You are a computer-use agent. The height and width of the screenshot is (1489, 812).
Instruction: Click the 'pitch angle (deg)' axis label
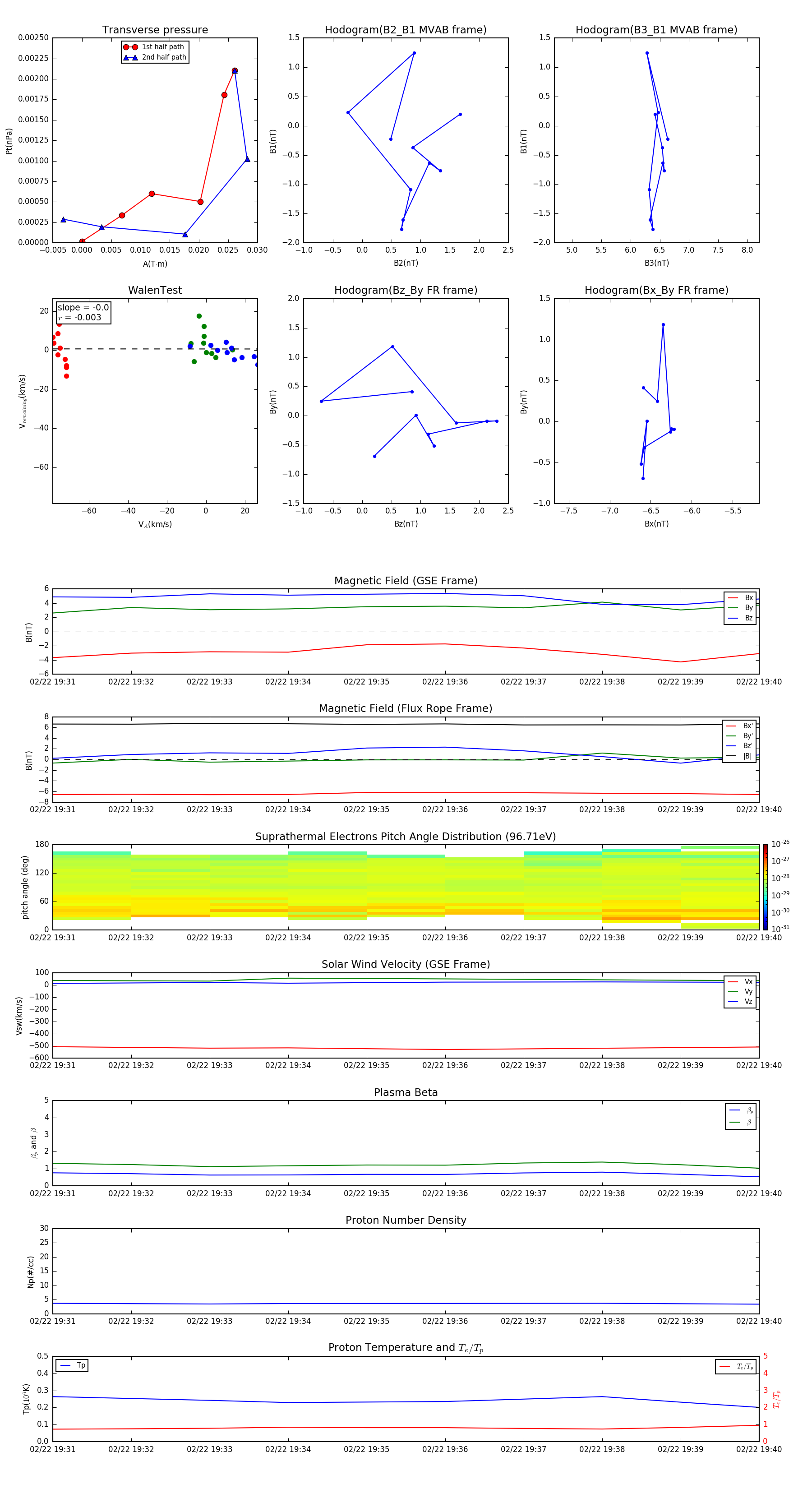[25, 887]
